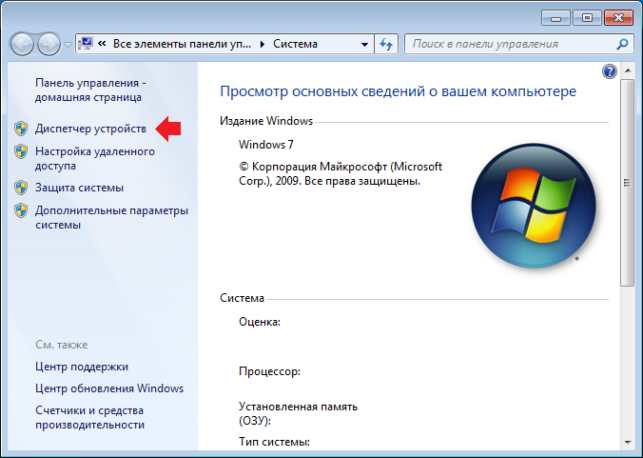Viewport: 643px width, 458px height.
Task: Click the 'Windows 7' edition text
Action: [x=266, y=145]
